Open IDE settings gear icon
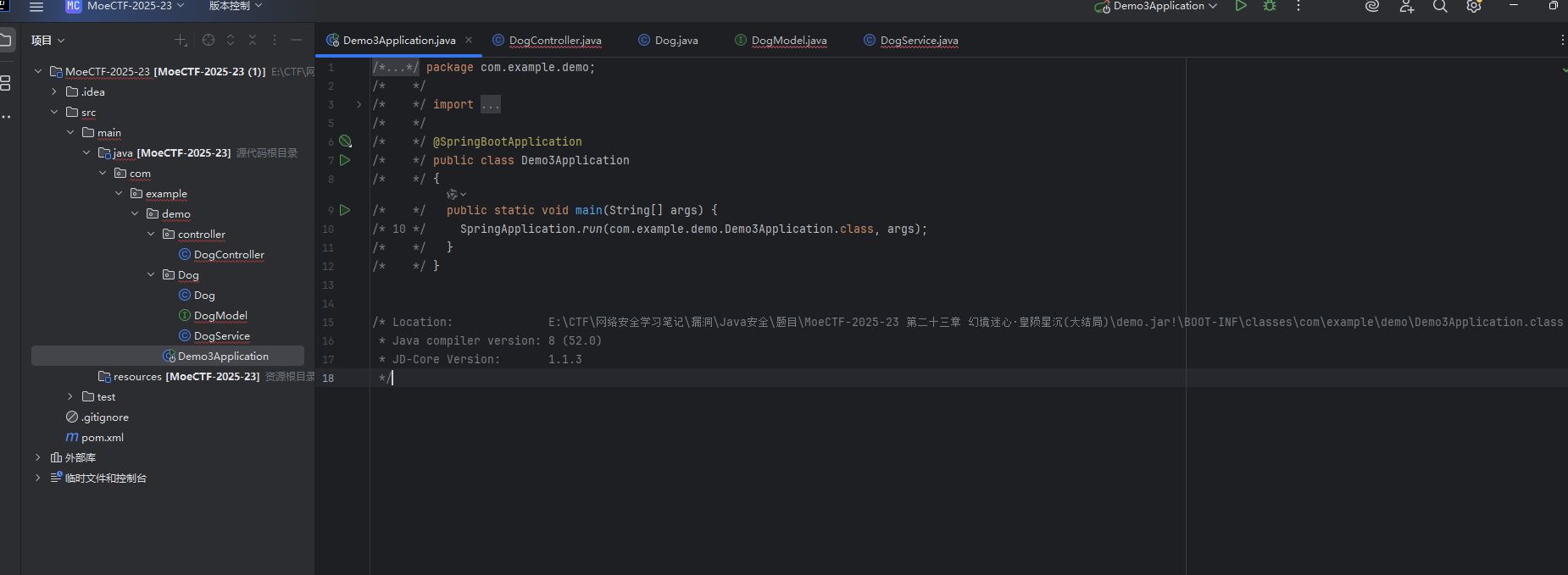 click(1474, 7)
